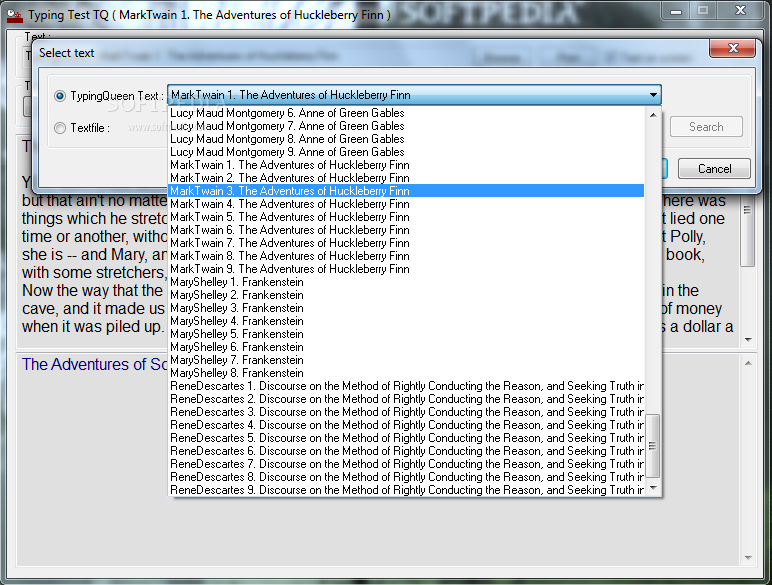The image size is (772, 585).
Task: Pick ReneDescartes 6. Discourse on the Method
Action: pyautogui.click(x=406, y=451)
